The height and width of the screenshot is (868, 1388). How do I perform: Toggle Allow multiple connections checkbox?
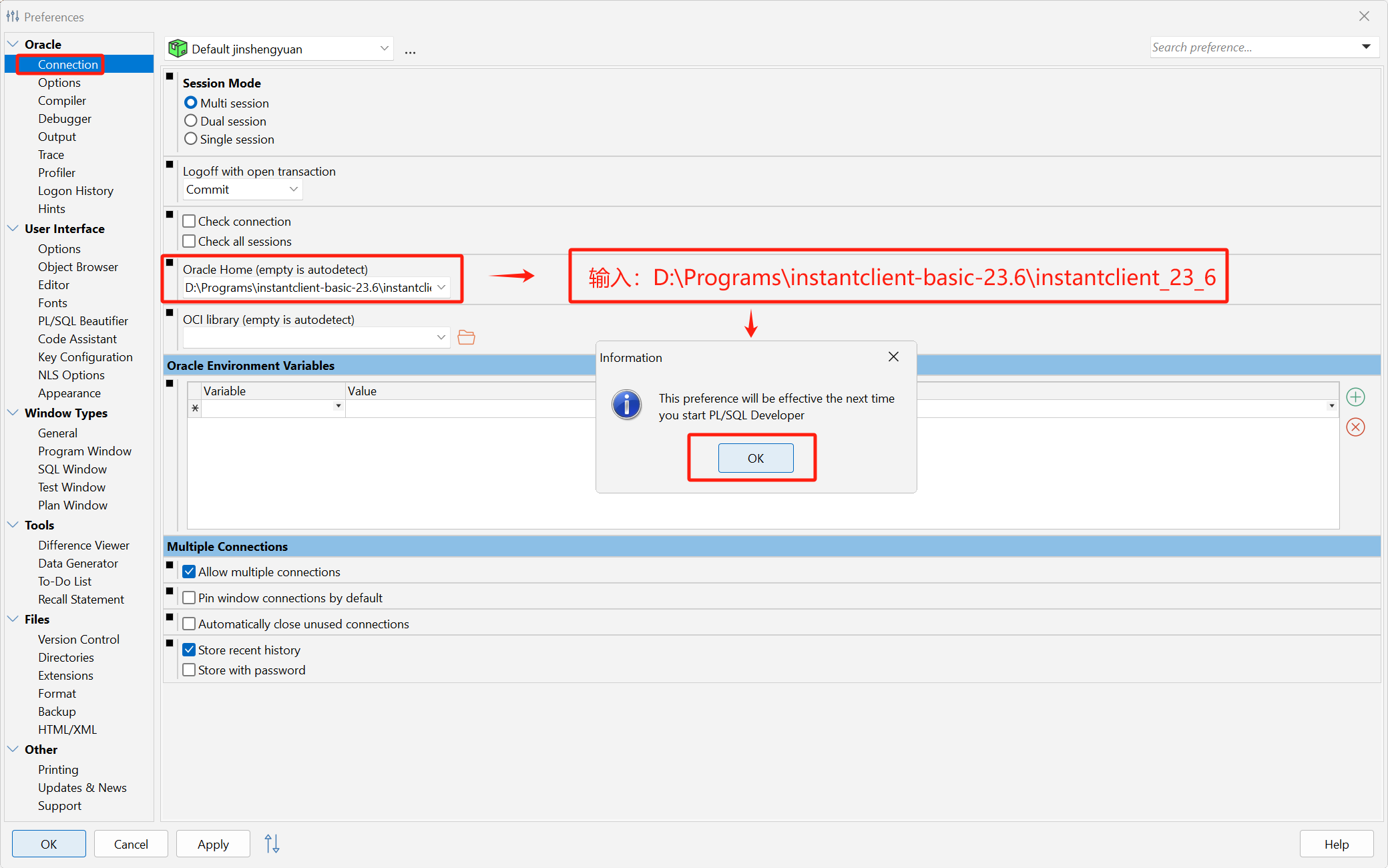coord(190,572)
